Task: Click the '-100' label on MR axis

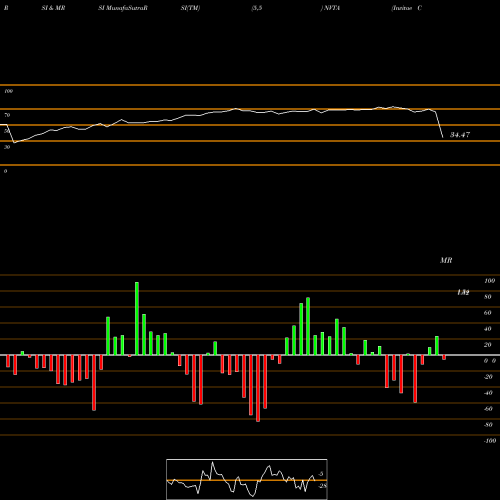Action: click(490, 441)
